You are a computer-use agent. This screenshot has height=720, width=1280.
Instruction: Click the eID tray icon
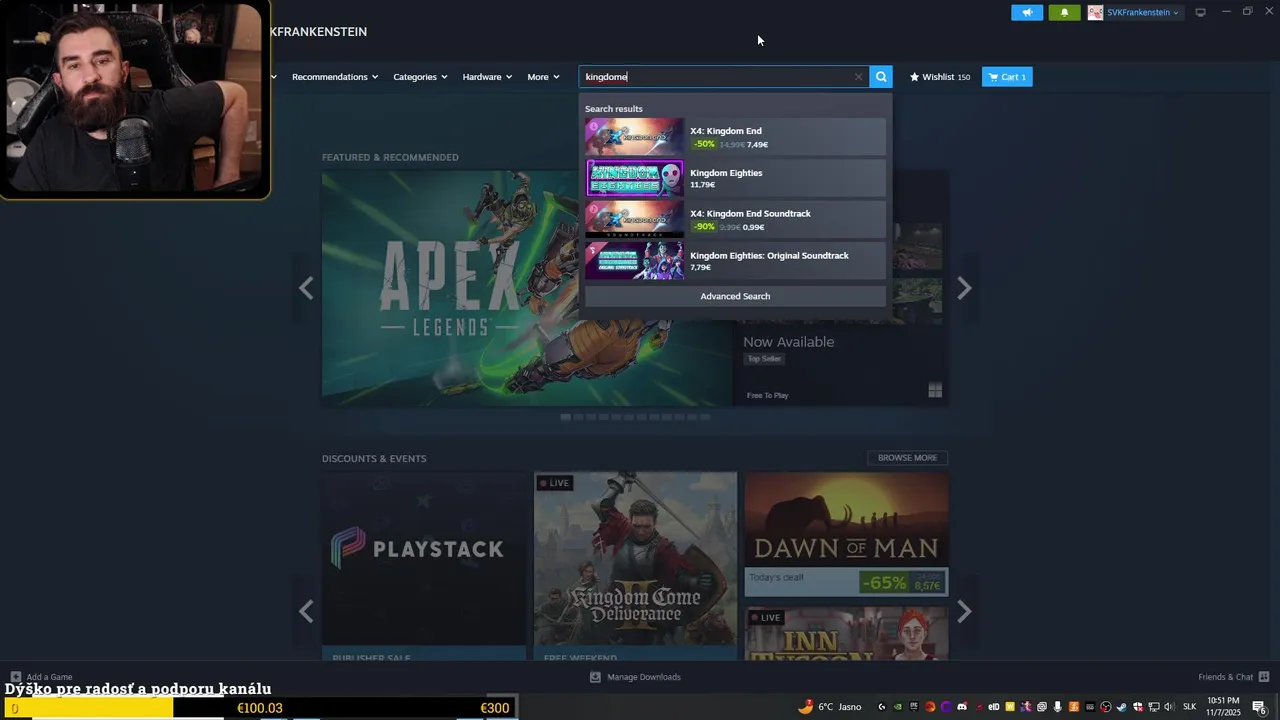tap(994, 707)
